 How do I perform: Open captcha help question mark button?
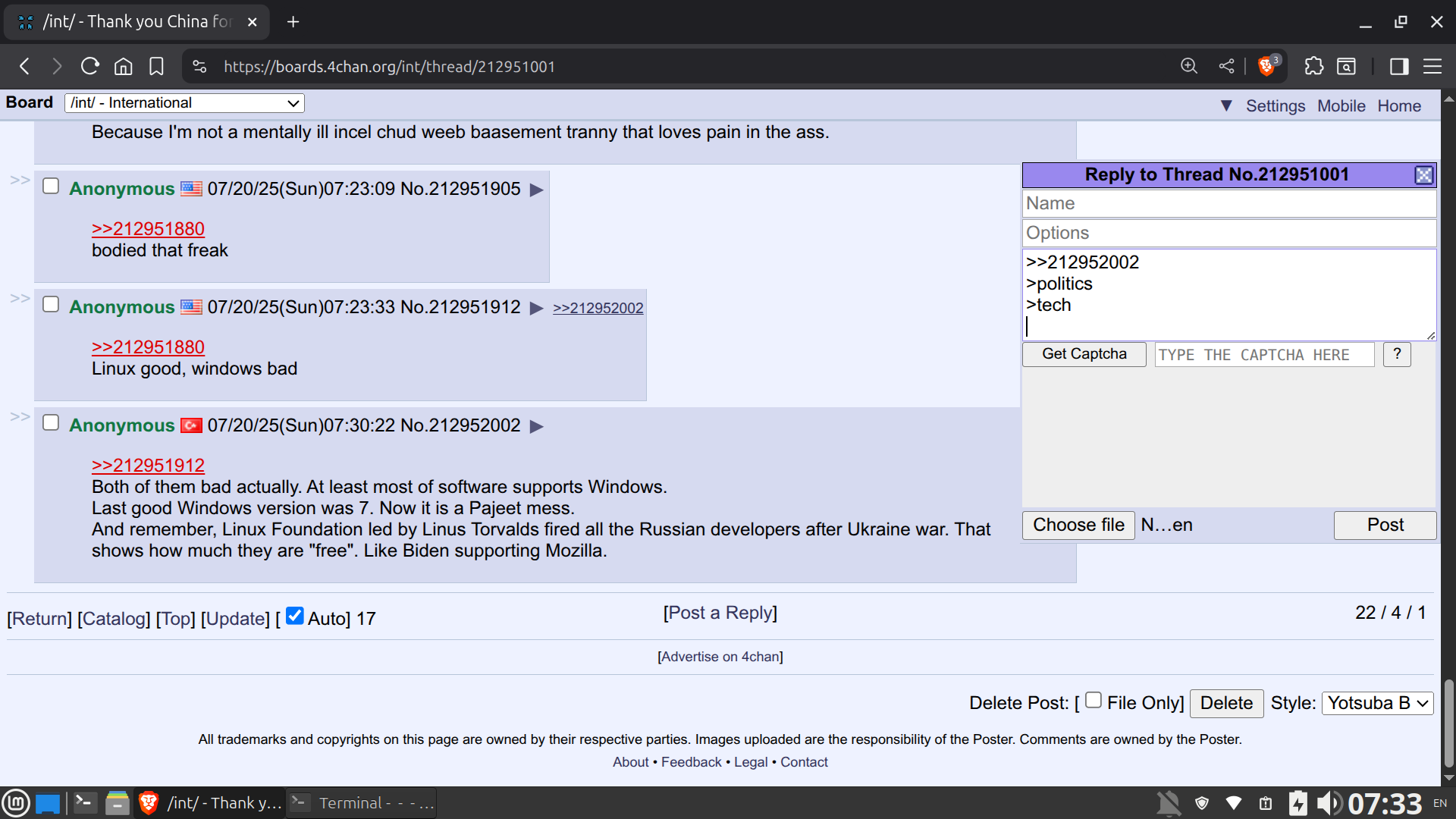coord(1397,354)
